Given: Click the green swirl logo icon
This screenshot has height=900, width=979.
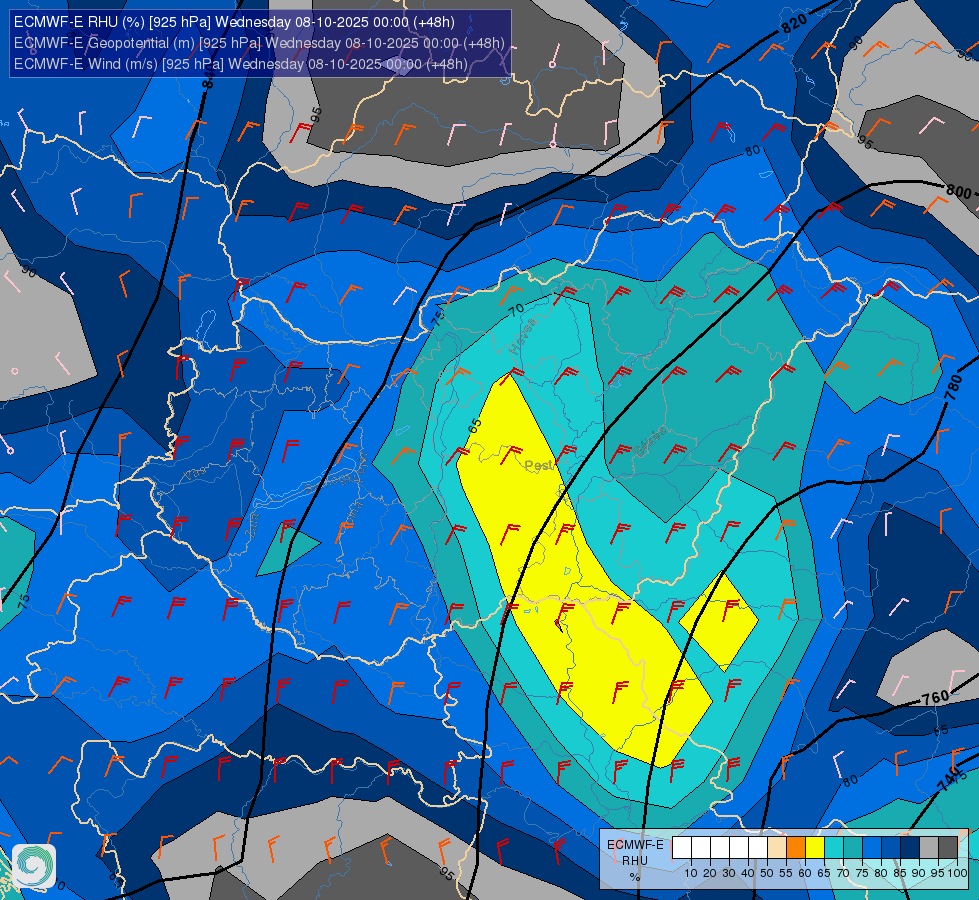Looking at the screenshot, I should tap(34, 866).
